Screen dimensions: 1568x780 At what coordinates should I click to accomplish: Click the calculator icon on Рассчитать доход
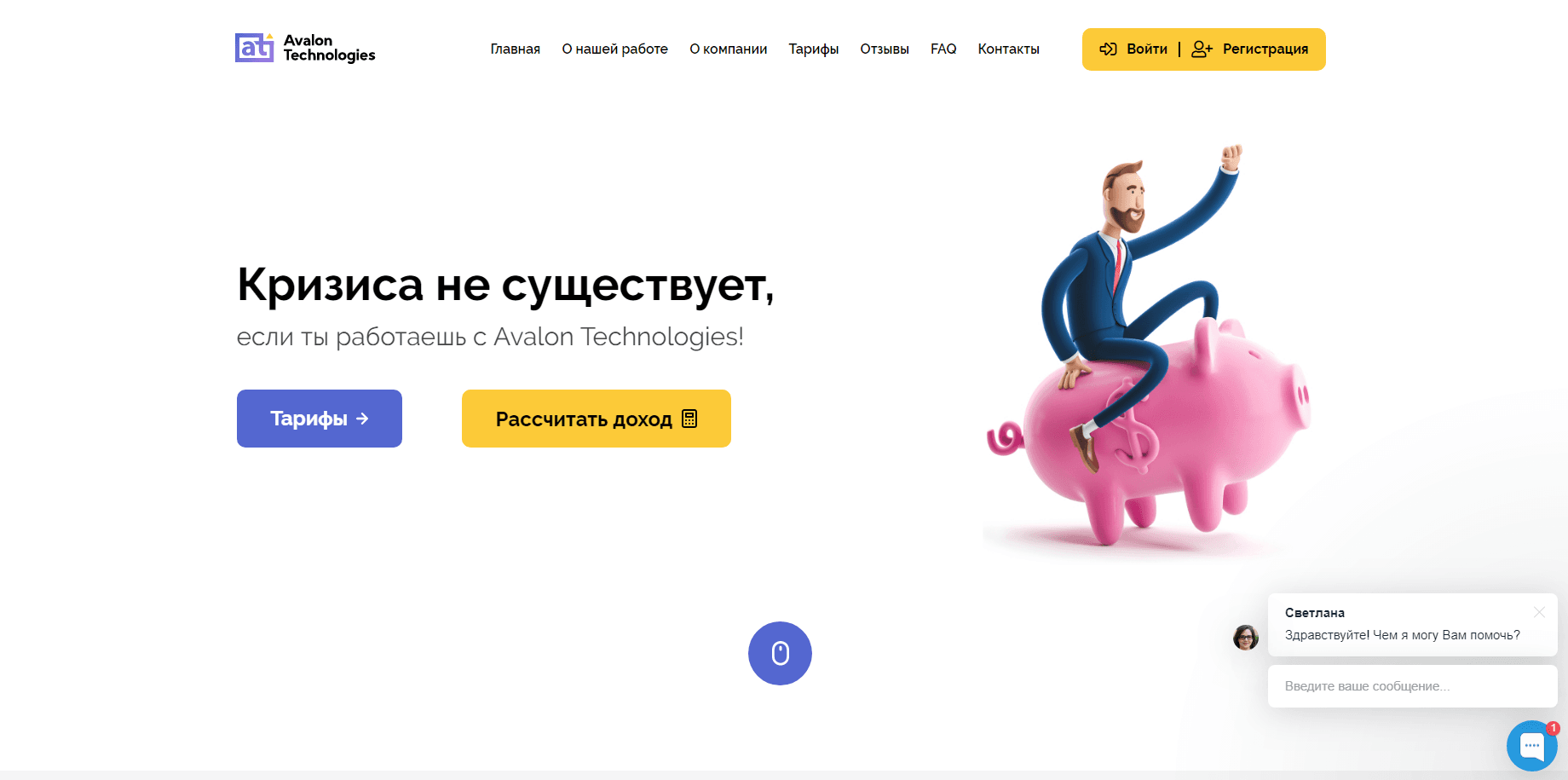[x=689, y=419]
